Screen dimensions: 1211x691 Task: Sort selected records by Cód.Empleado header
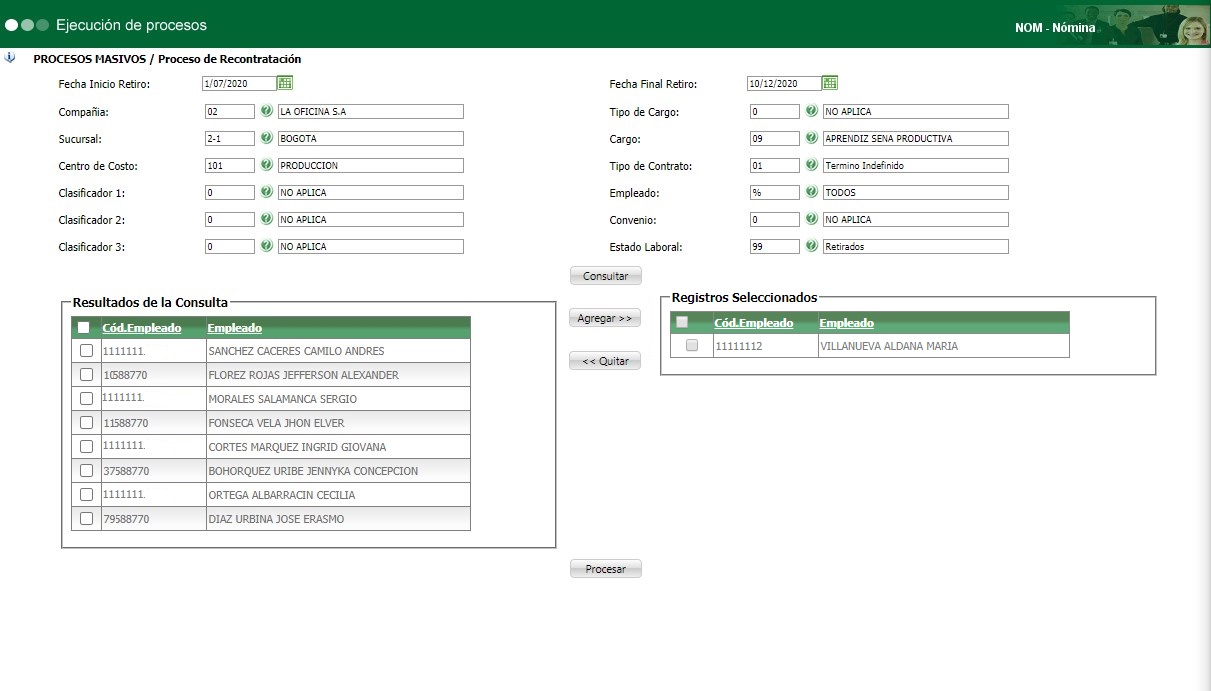tap(754, 322)
